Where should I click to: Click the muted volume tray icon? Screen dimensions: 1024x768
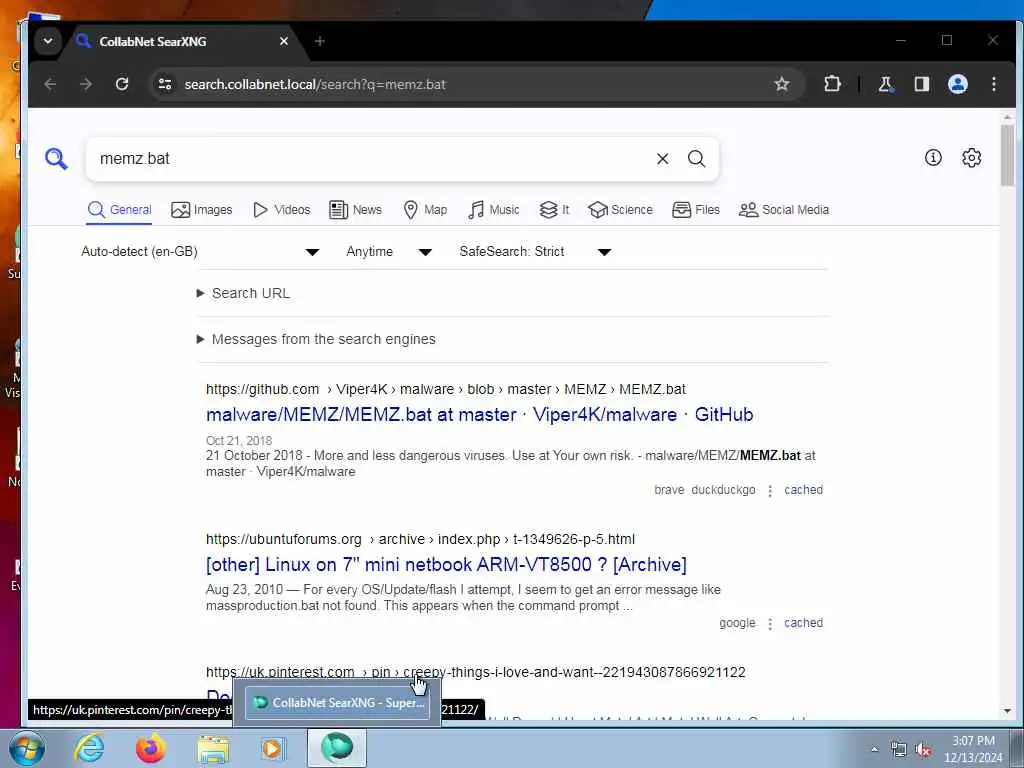click(x=923, y=749)
